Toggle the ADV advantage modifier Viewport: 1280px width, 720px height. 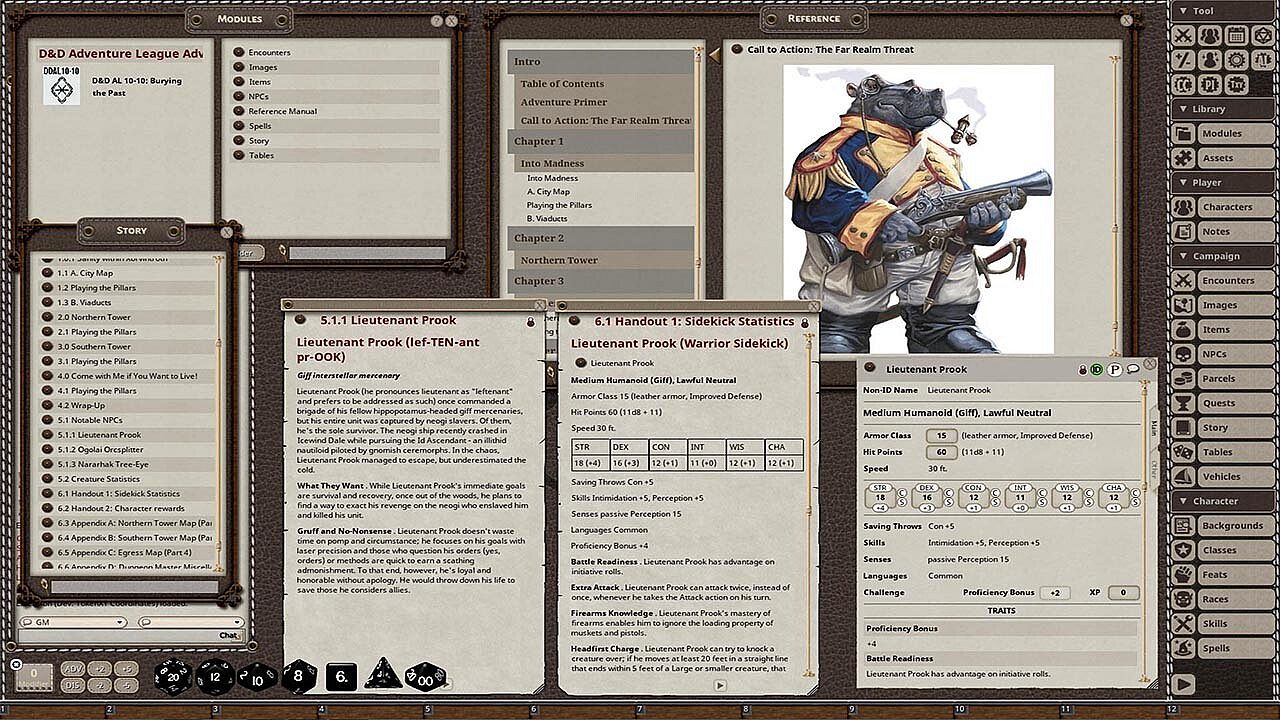pos(74,668)
